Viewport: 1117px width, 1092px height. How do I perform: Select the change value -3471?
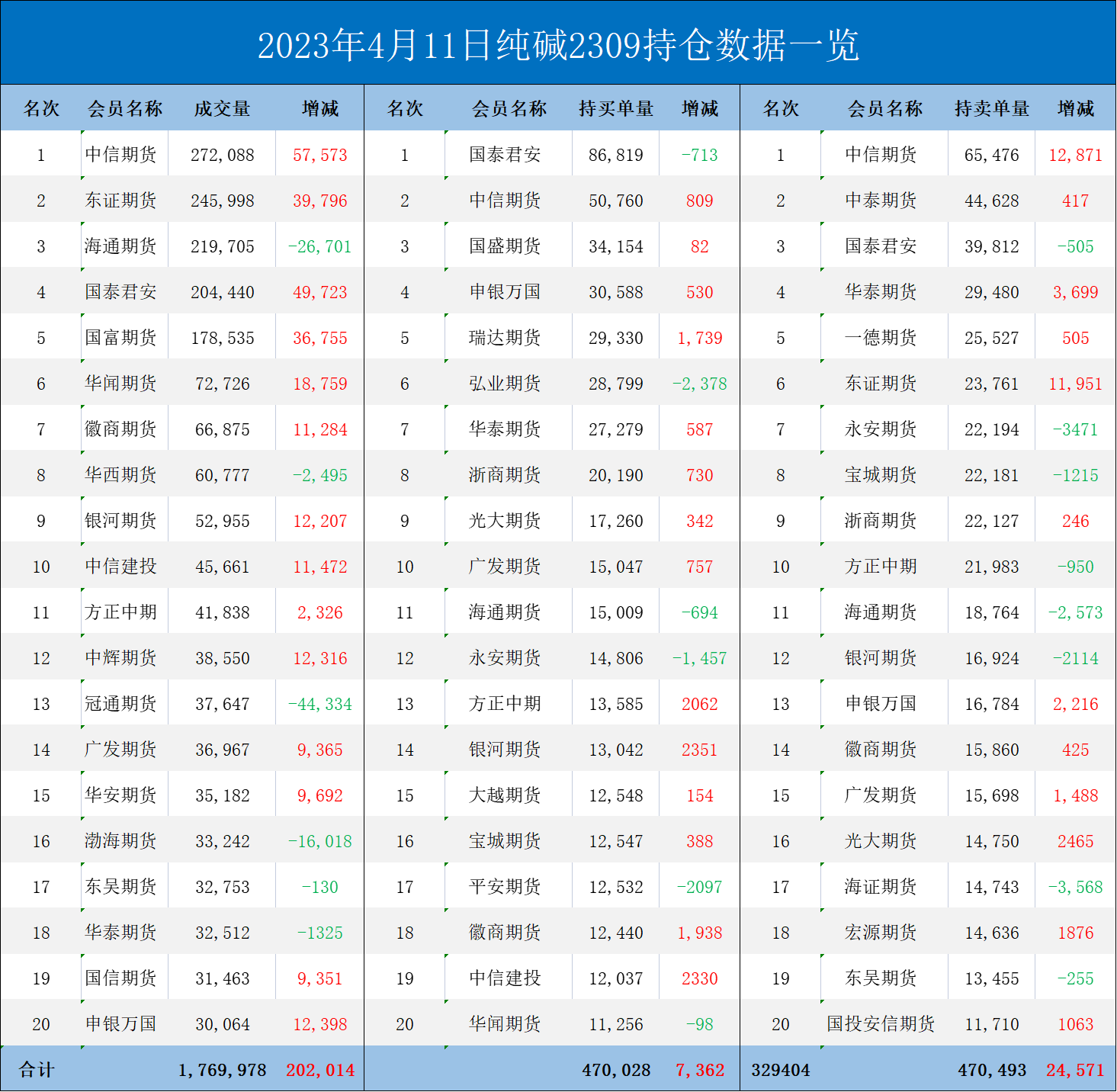1076,429
